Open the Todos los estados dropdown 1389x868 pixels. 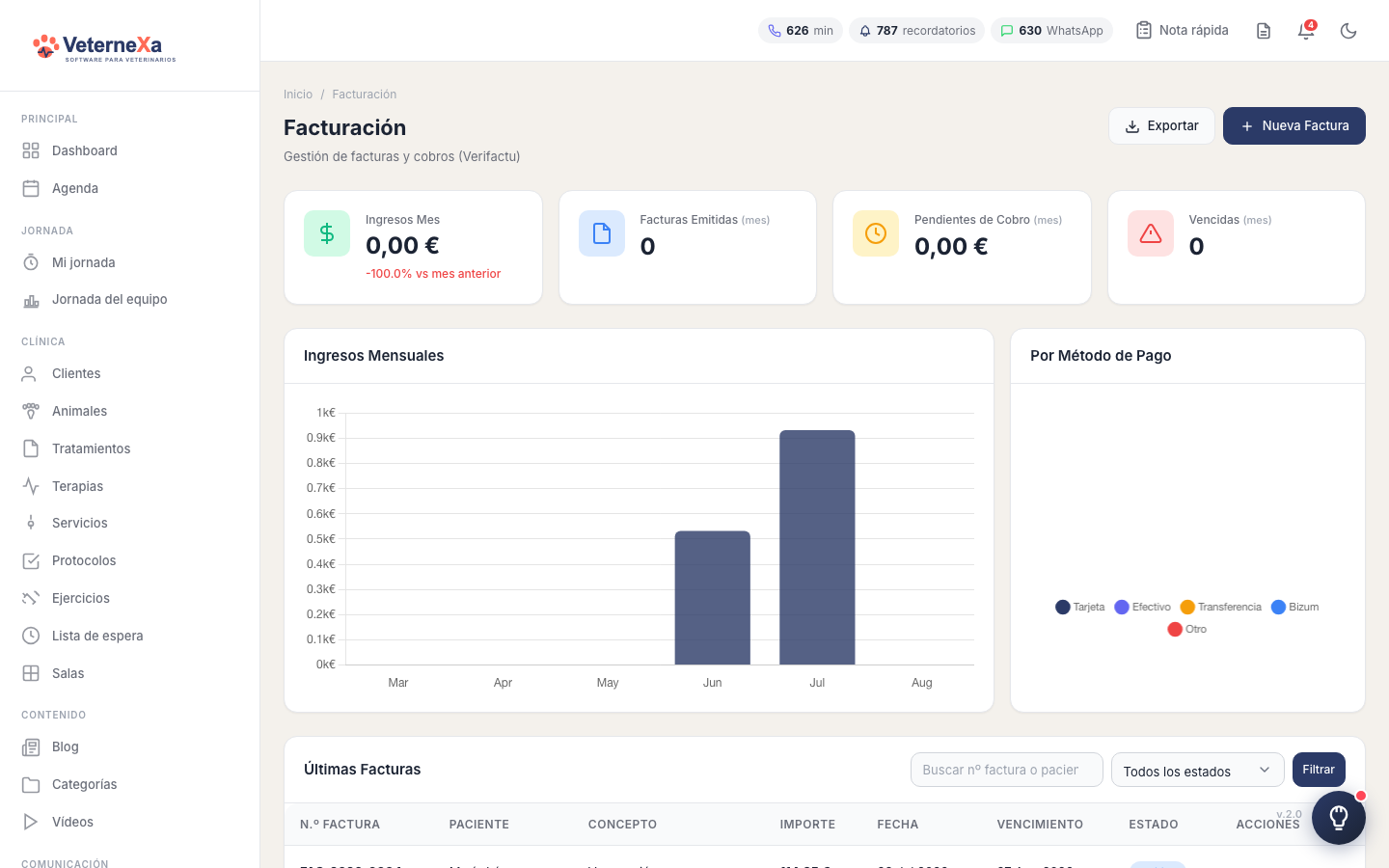tap(1198, 770)
